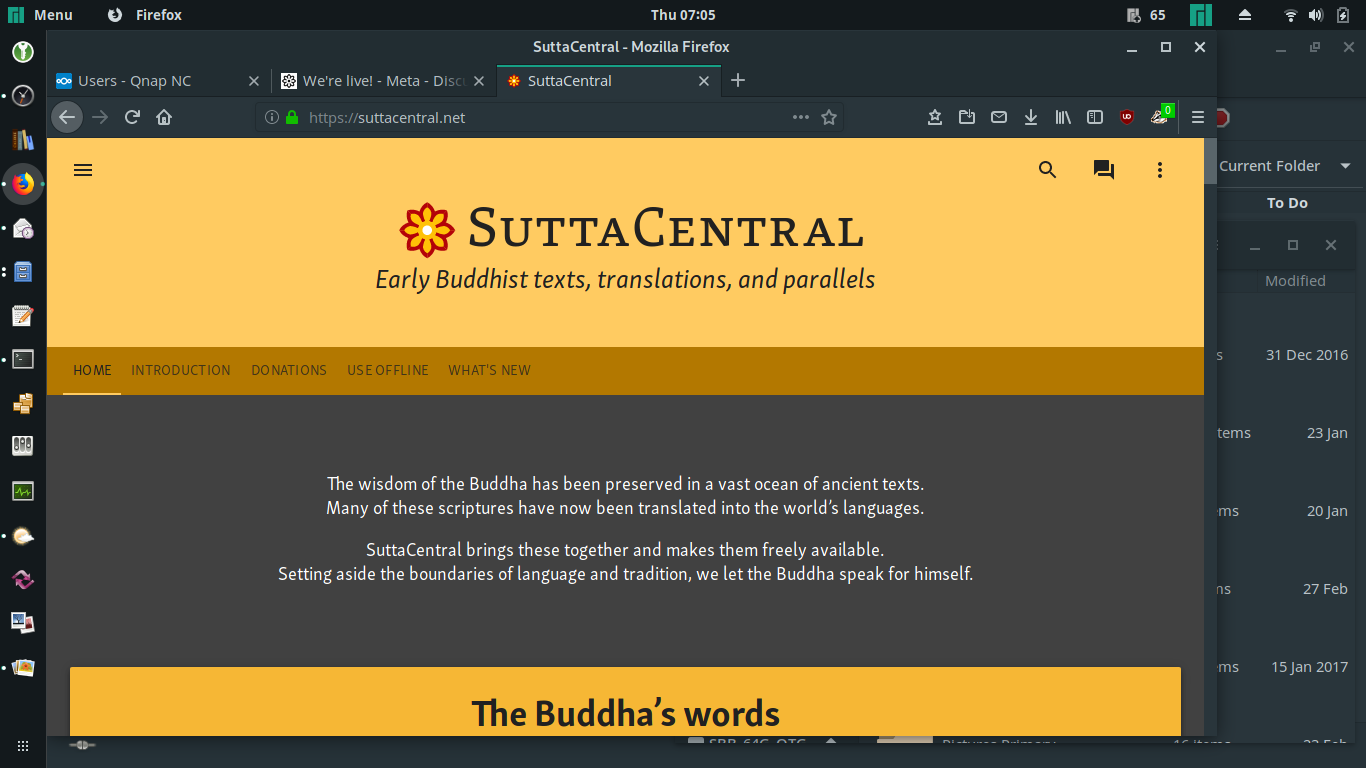Click the eject removable drives tray icon

1245,15
